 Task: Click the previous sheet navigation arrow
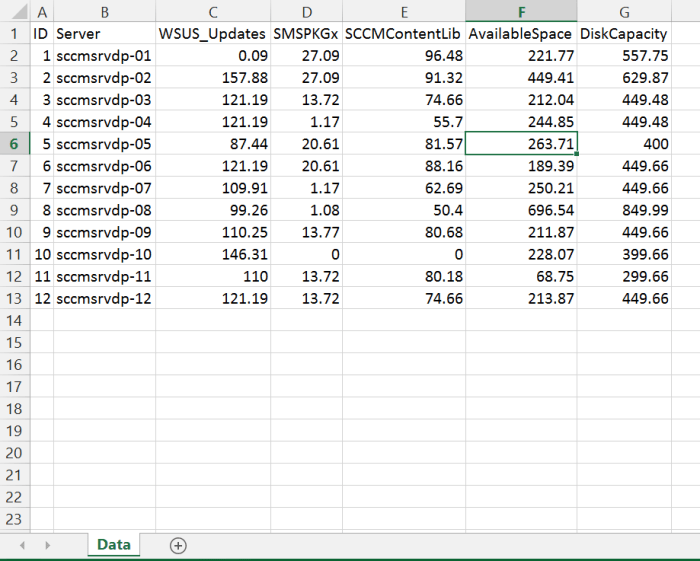click(22, 545)
